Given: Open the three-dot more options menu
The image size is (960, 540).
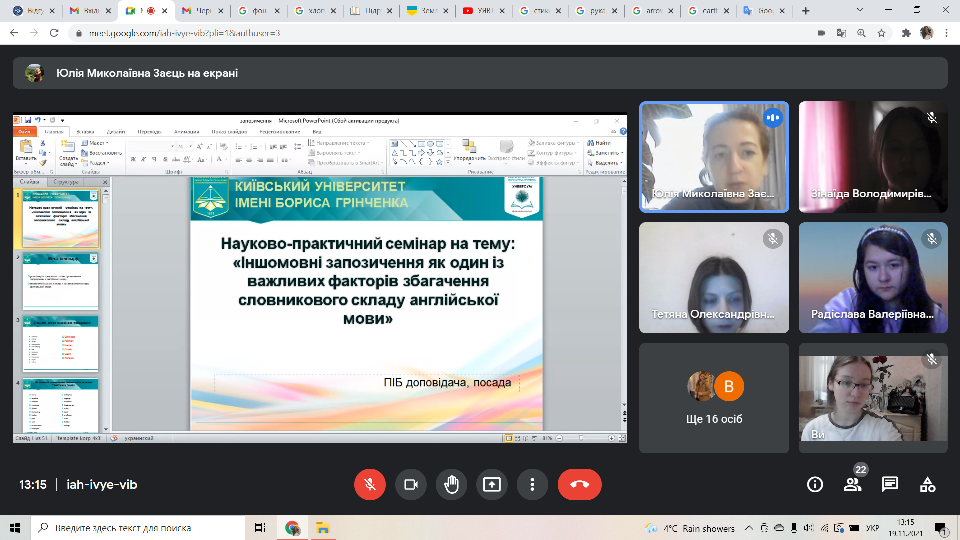Looking at the screenshot, I should pos(532,484).
